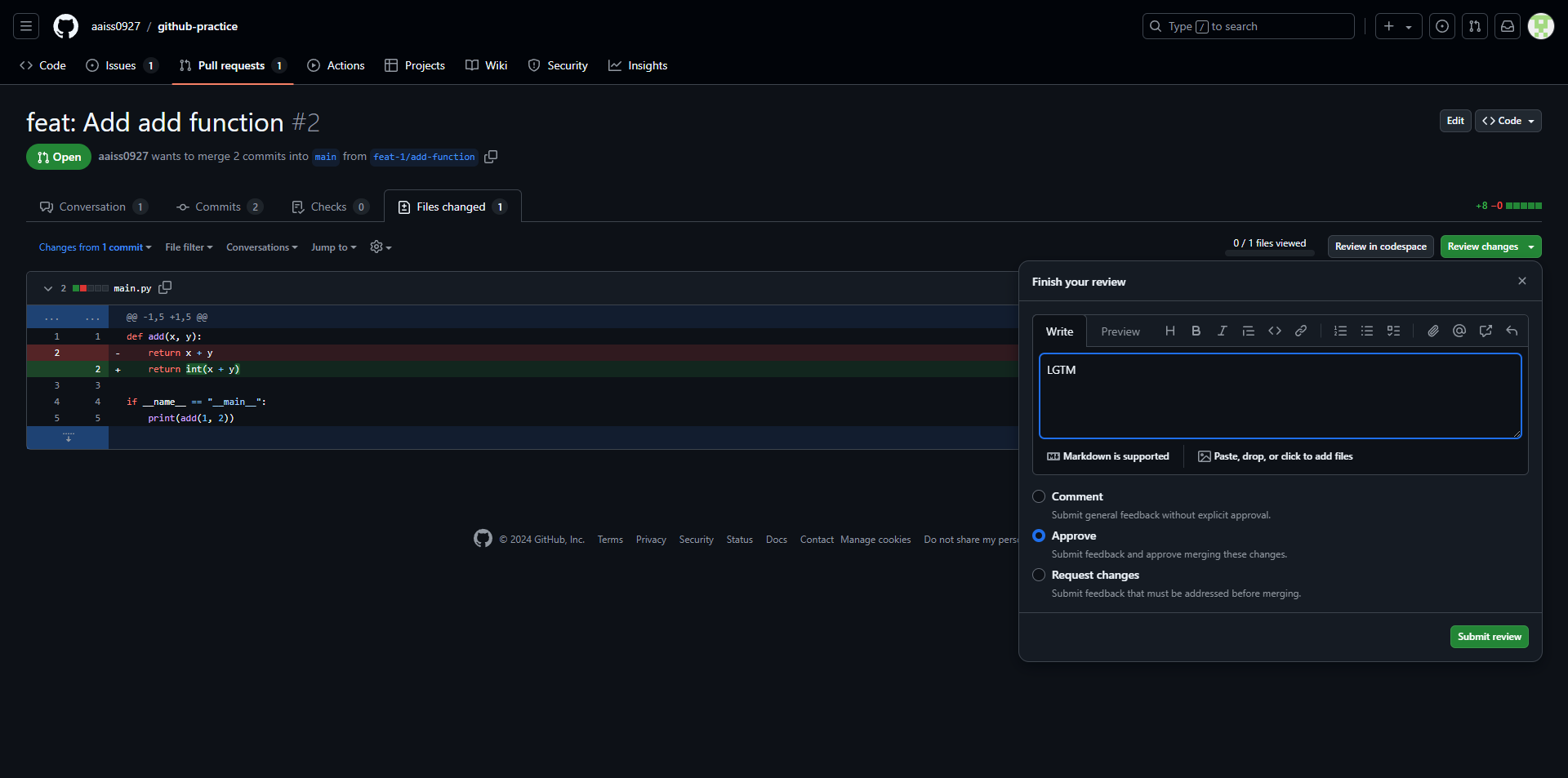Insert a quote block in review
Viewport: 1568px width, 778px height.
click(x=1249, y=331)
